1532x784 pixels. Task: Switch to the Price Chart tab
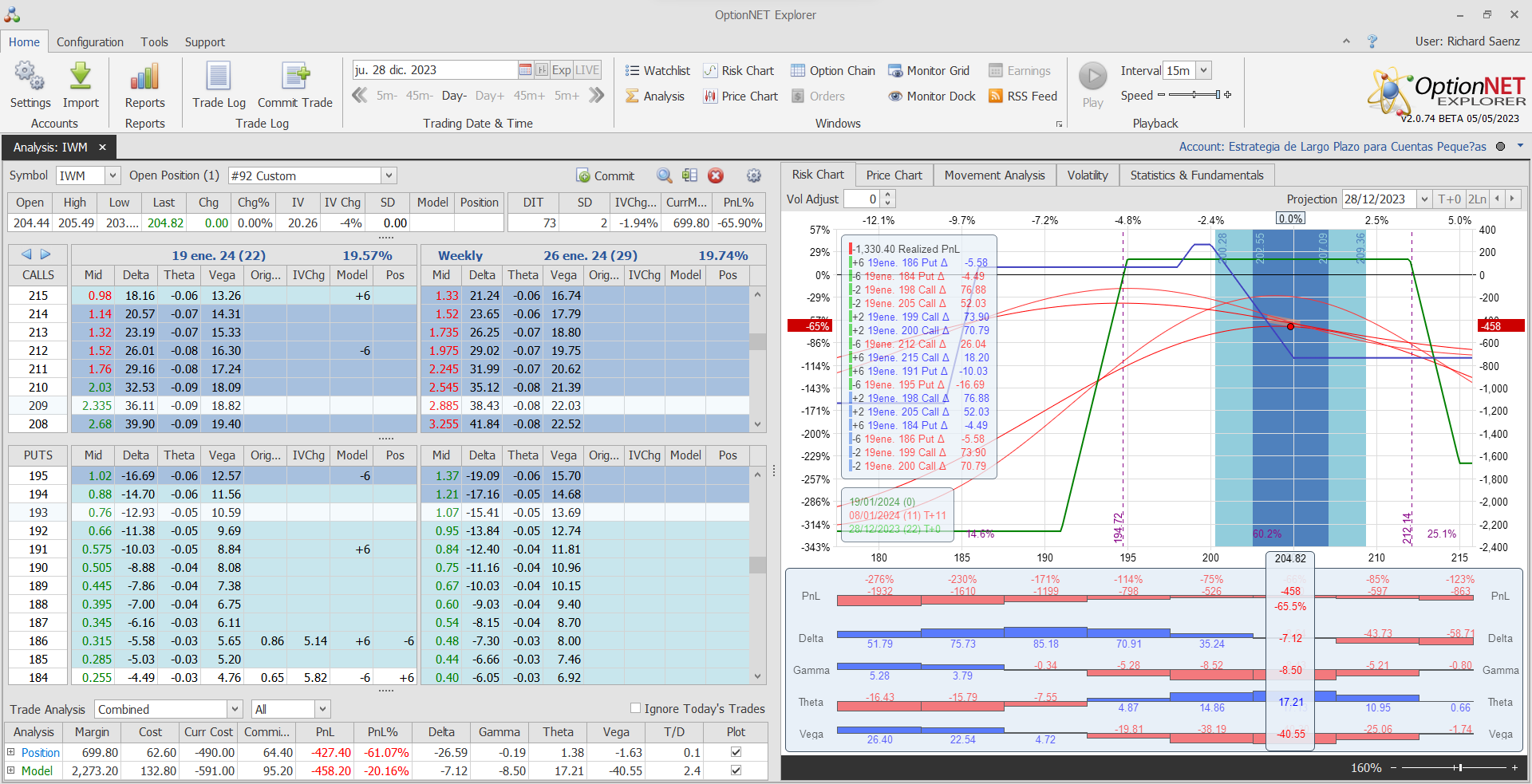tap(894, 175)
